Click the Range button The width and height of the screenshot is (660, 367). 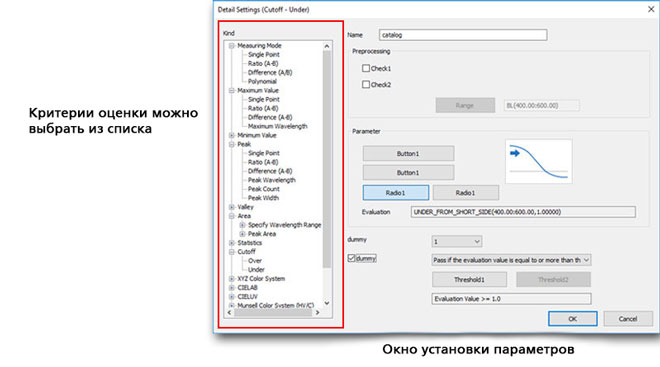pos(465,105)
